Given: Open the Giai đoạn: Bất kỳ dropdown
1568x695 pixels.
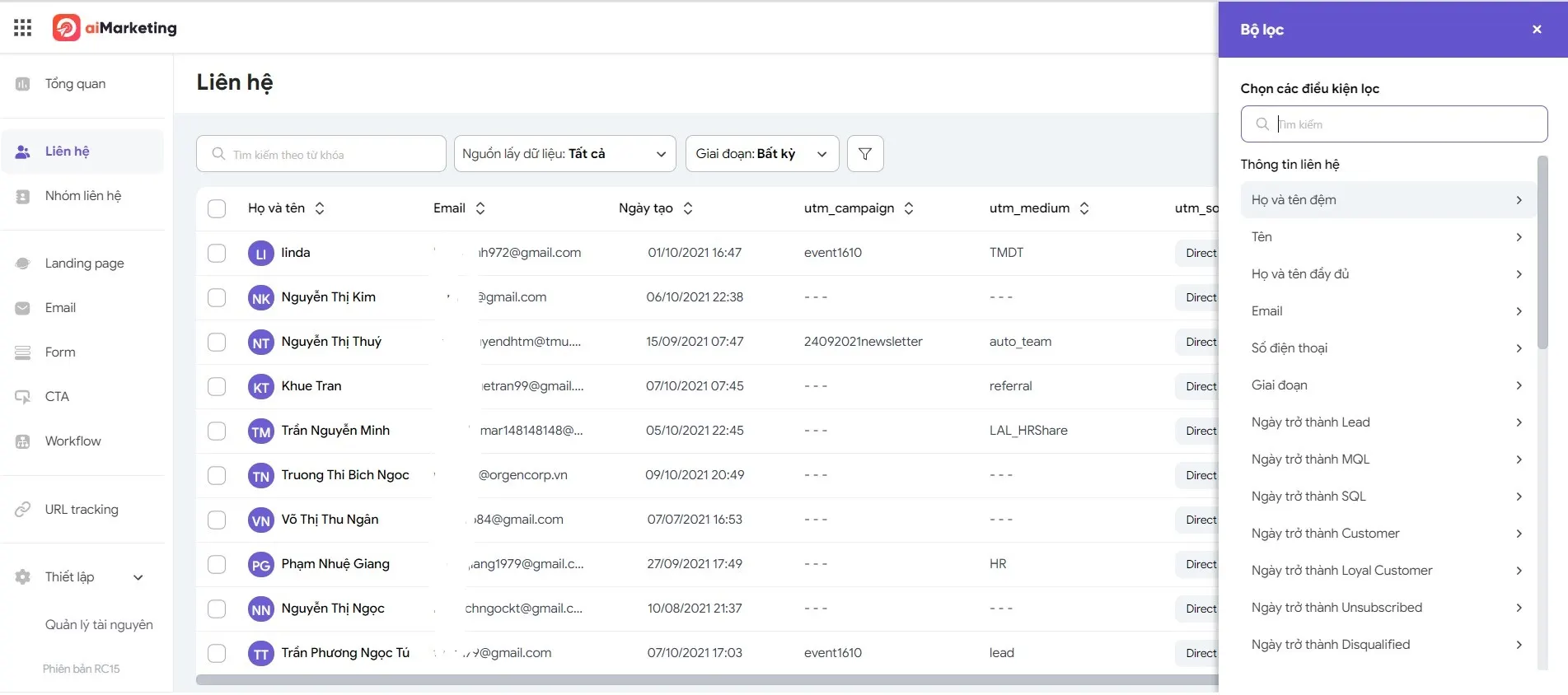Looking at the screenshot, I should point(761,154).
